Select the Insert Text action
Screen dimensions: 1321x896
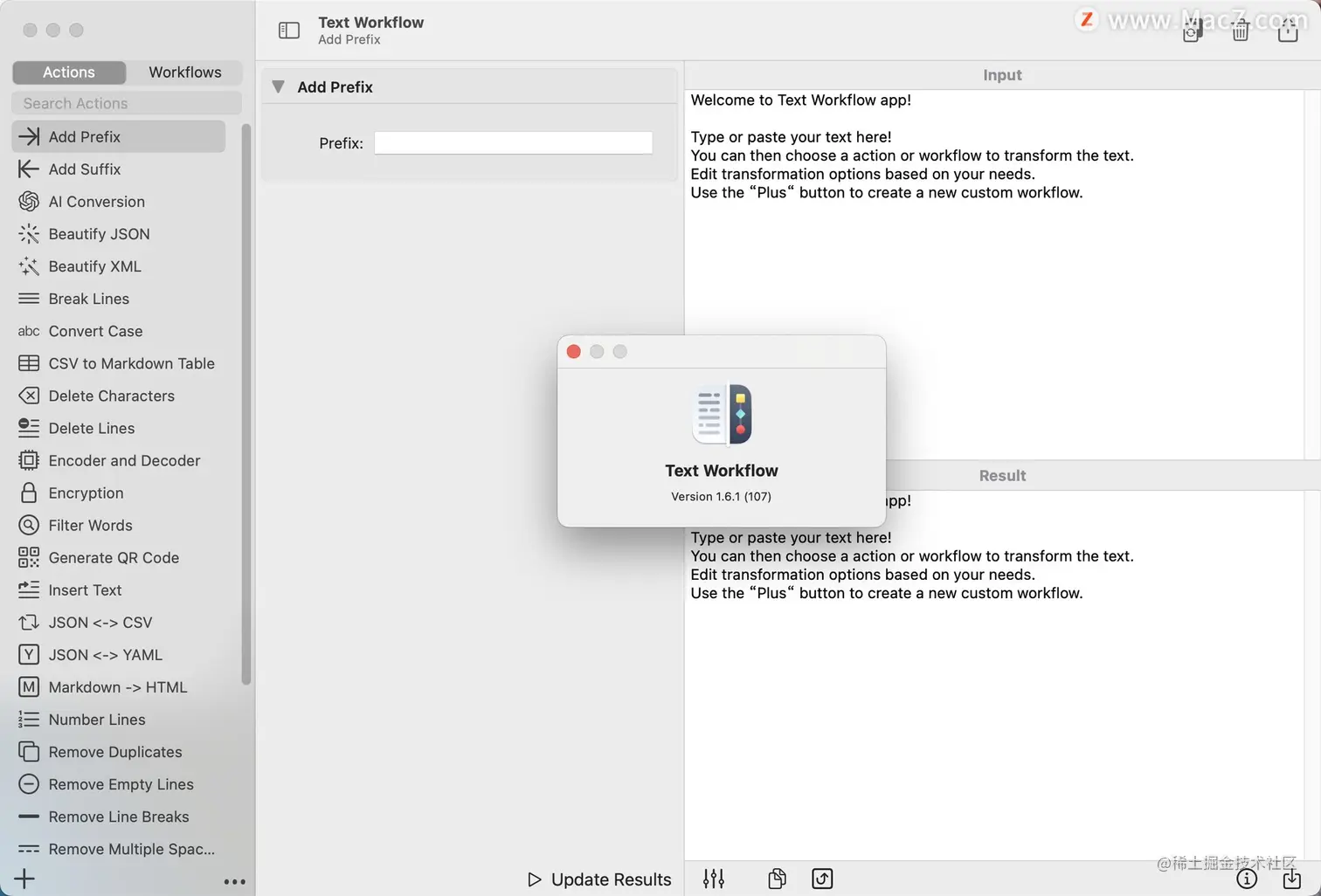pos(119,589)
